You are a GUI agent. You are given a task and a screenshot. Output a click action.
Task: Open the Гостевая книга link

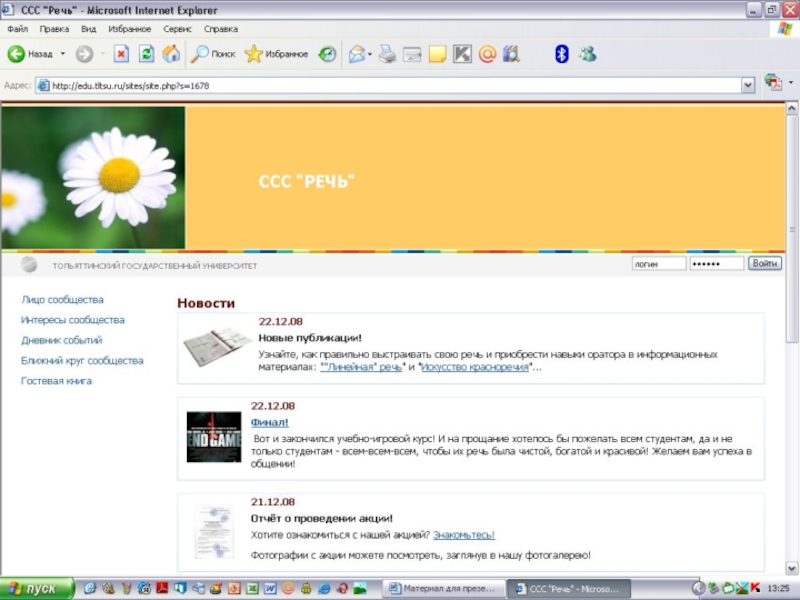[x=56, y=381]
